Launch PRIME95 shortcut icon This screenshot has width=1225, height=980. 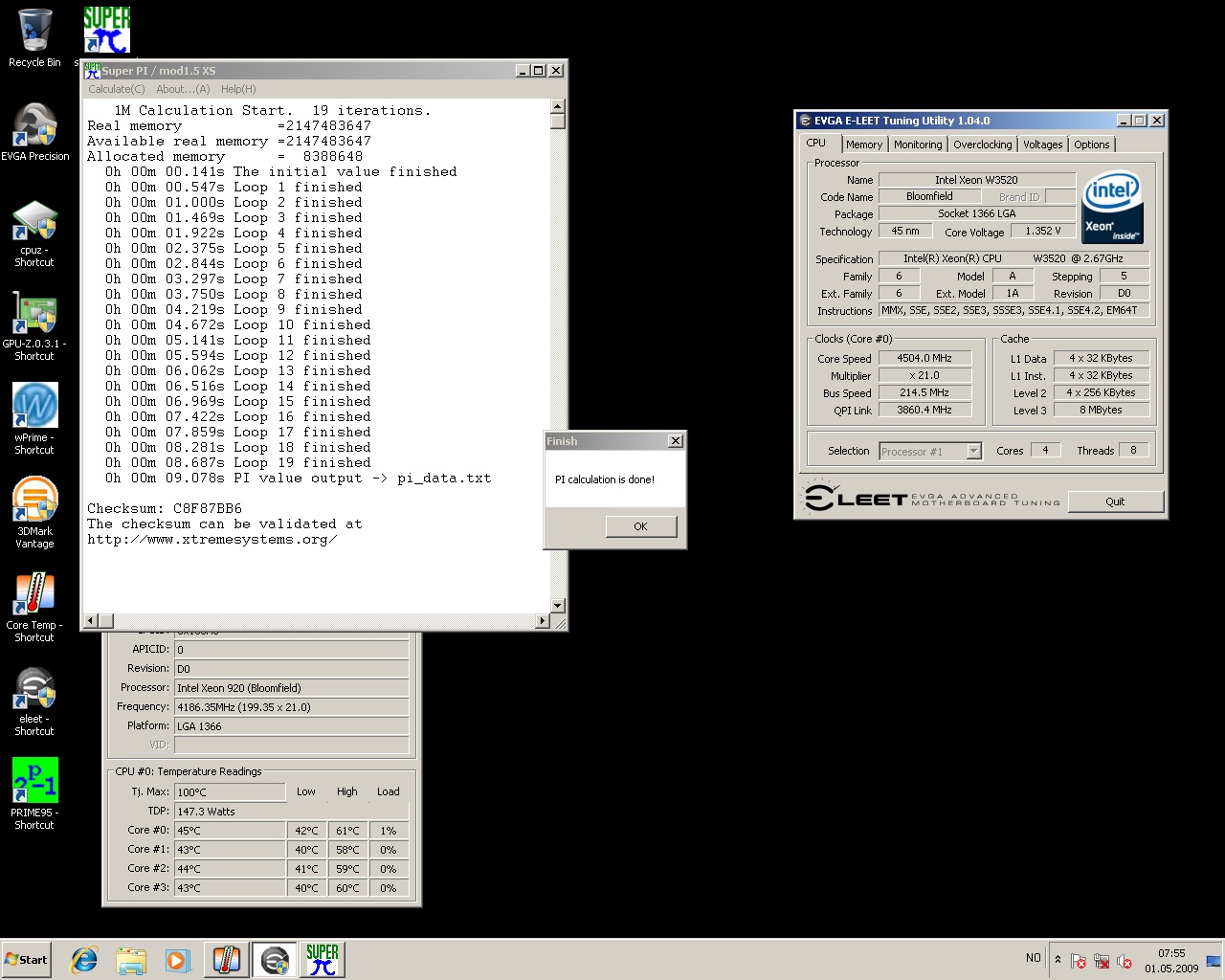point(34,794)
